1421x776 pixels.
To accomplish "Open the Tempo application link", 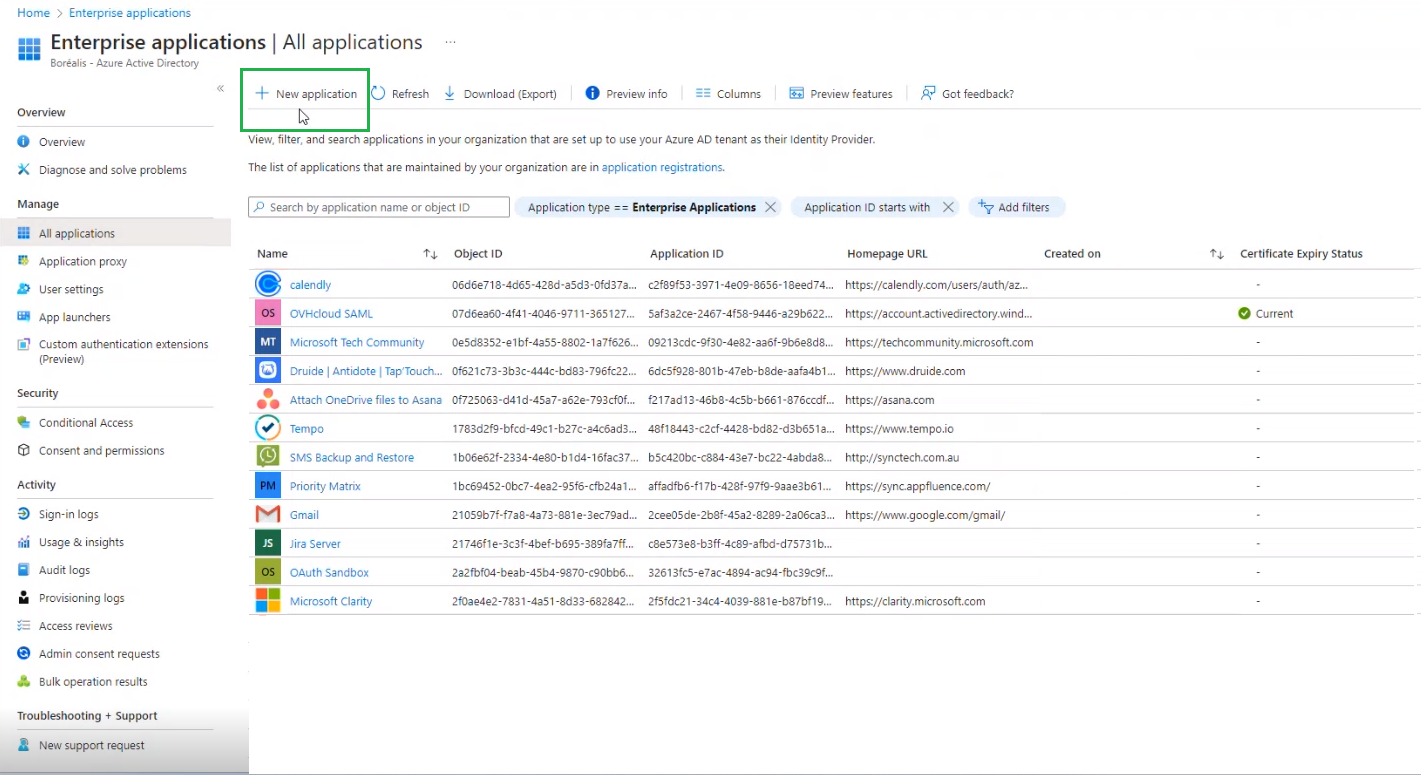I will (x=307, y=429).
